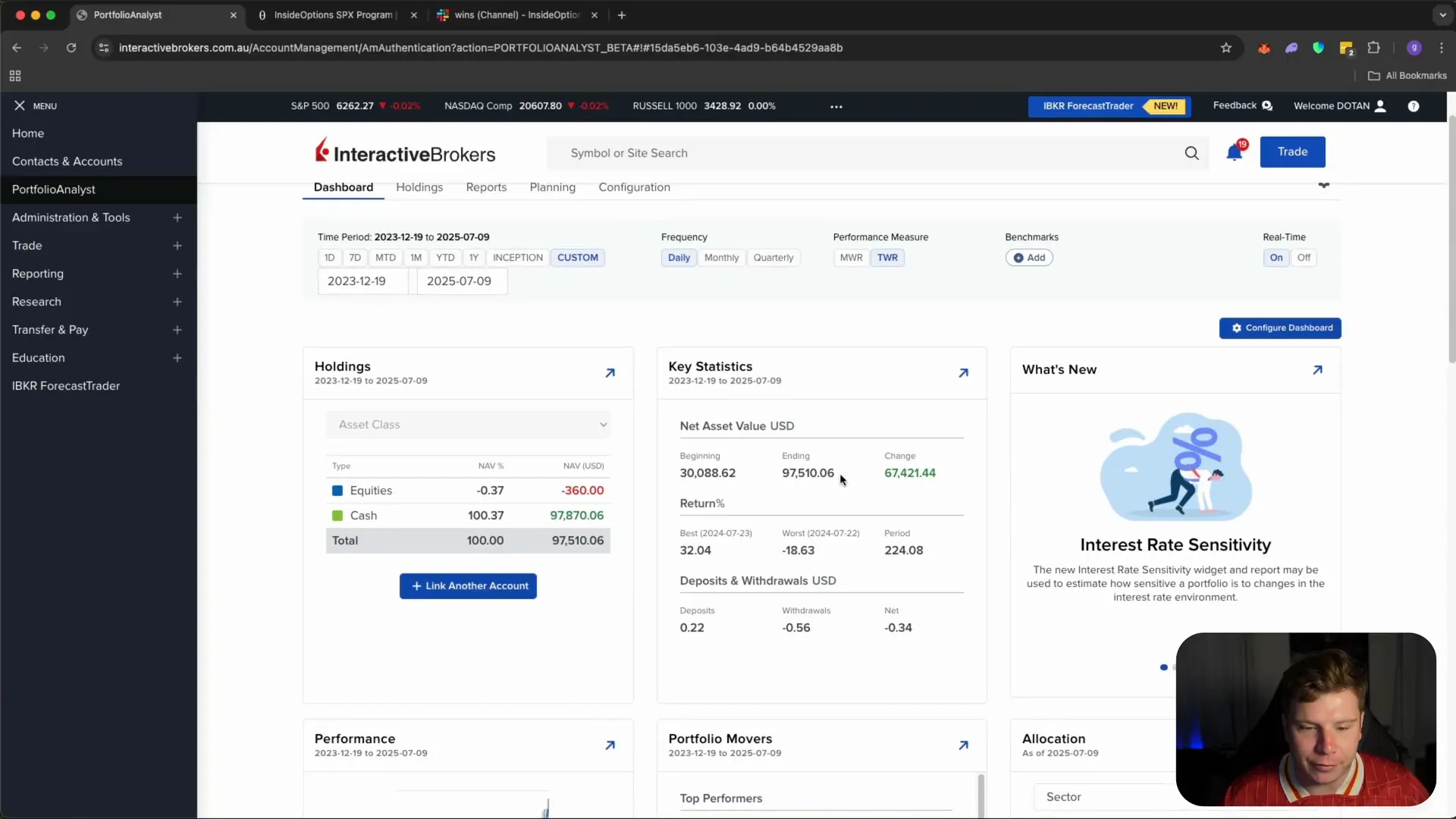Expand Performance widget arrow icon

[x=610, y=745]
